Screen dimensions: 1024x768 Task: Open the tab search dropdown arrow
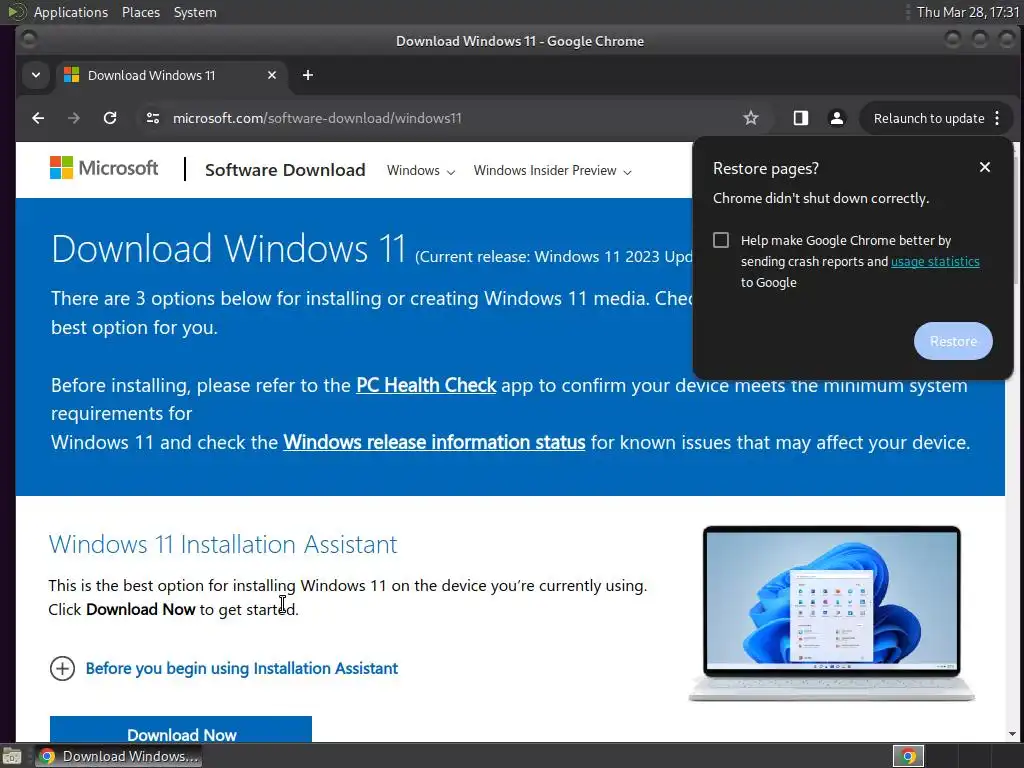[x=36, y=75]
